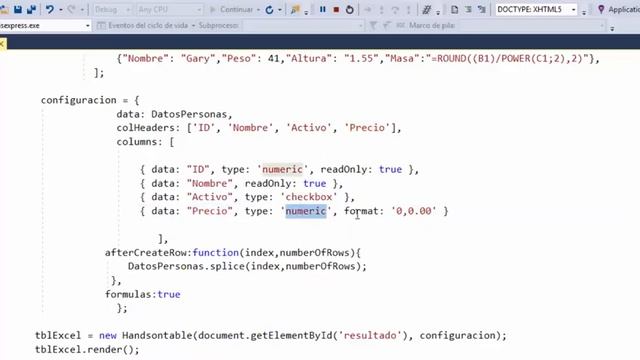Click the Step Into icon
The height and width of the screenshot is (360, 640).
tap(381, 9)
